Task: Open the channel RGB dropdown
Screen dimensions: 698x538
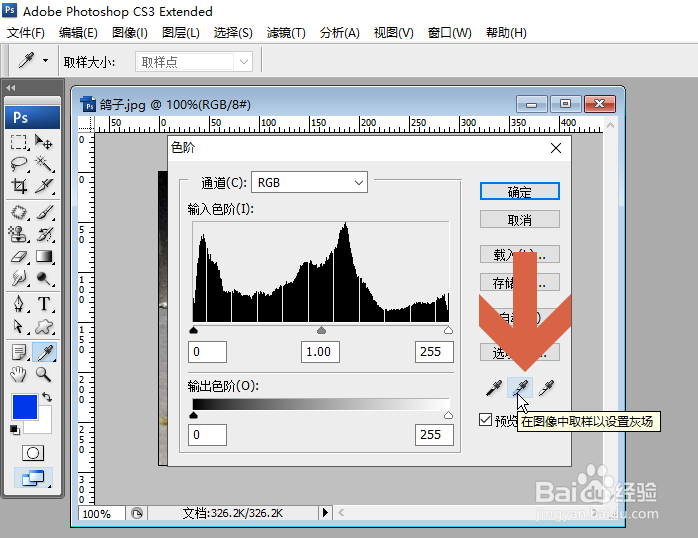Action: (x=309, y=182)
